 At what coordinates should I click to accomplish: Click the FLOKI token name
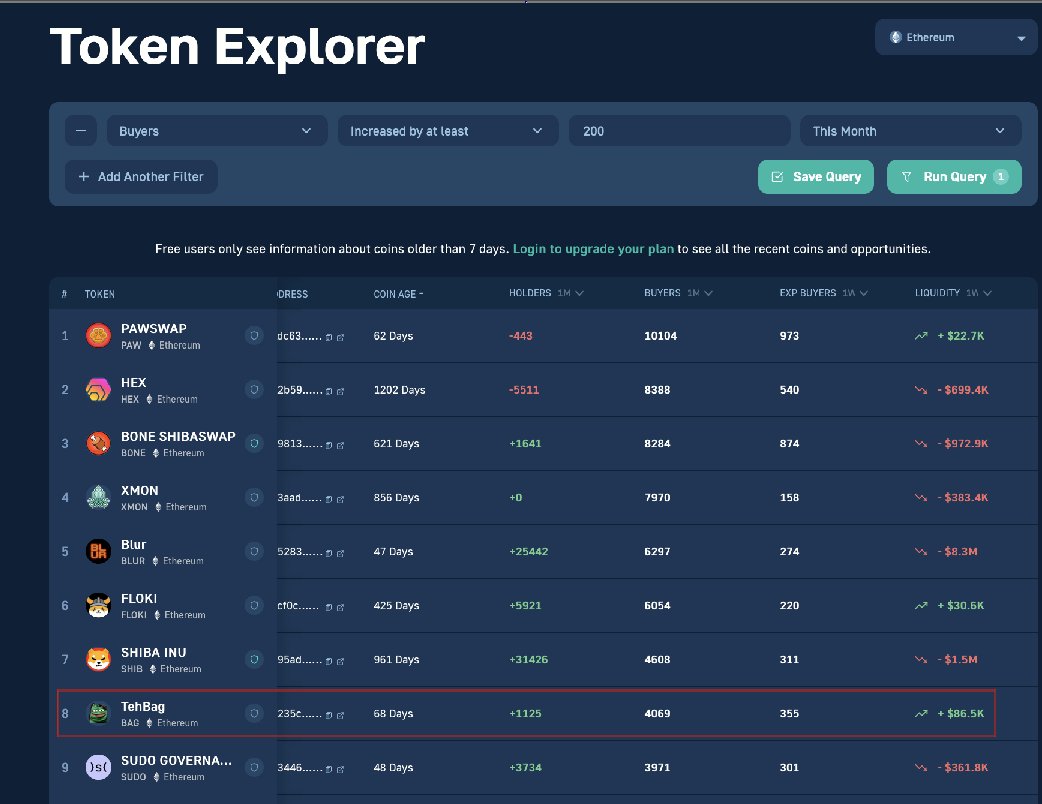139,598
